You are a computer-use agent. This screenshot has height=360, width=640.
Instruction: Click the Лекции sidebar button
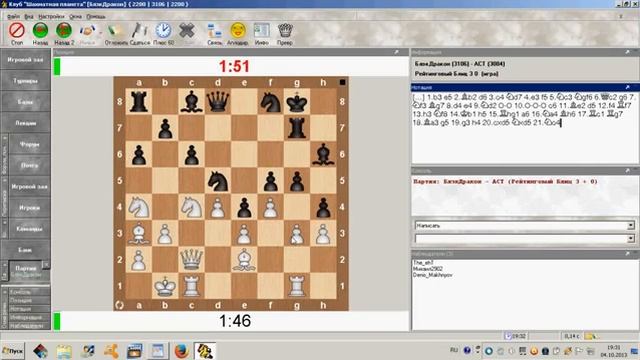(x=25, y=123)
